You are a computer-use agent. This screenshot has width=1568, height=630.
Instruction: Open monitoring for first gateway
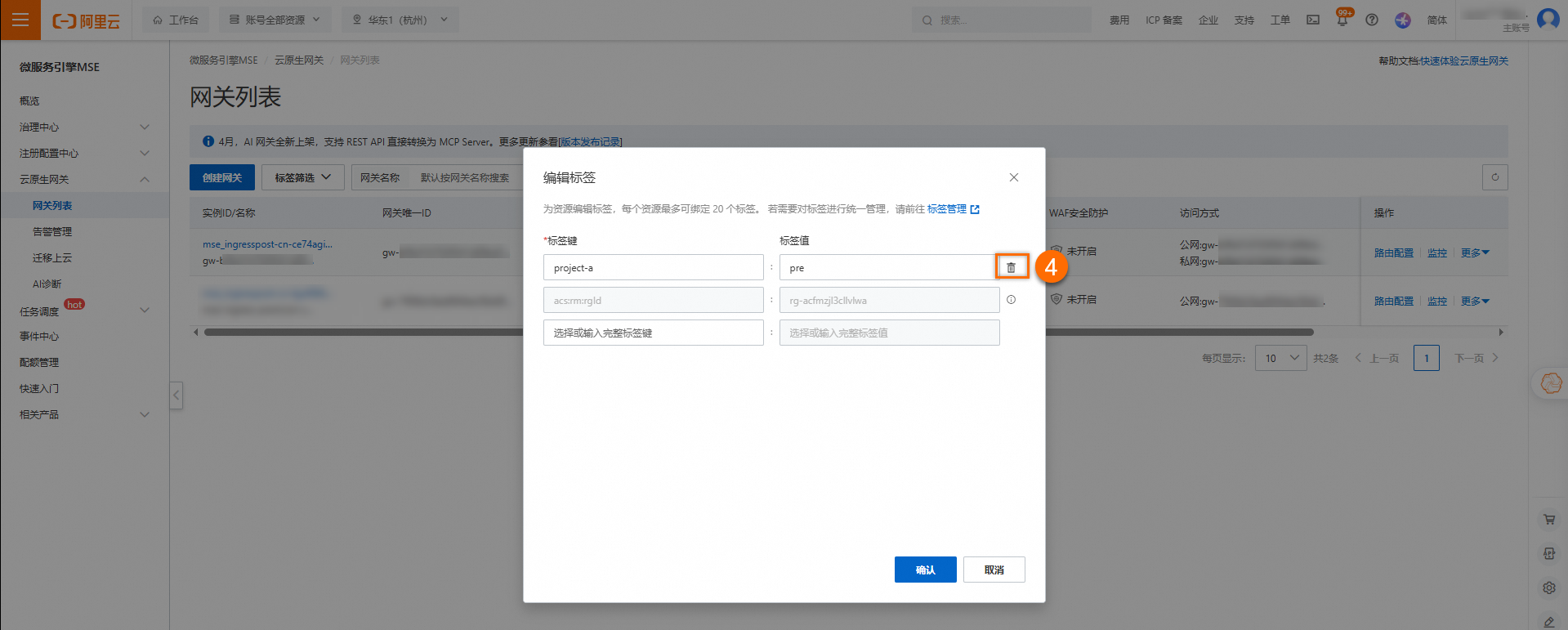(x=1437, y=252)
